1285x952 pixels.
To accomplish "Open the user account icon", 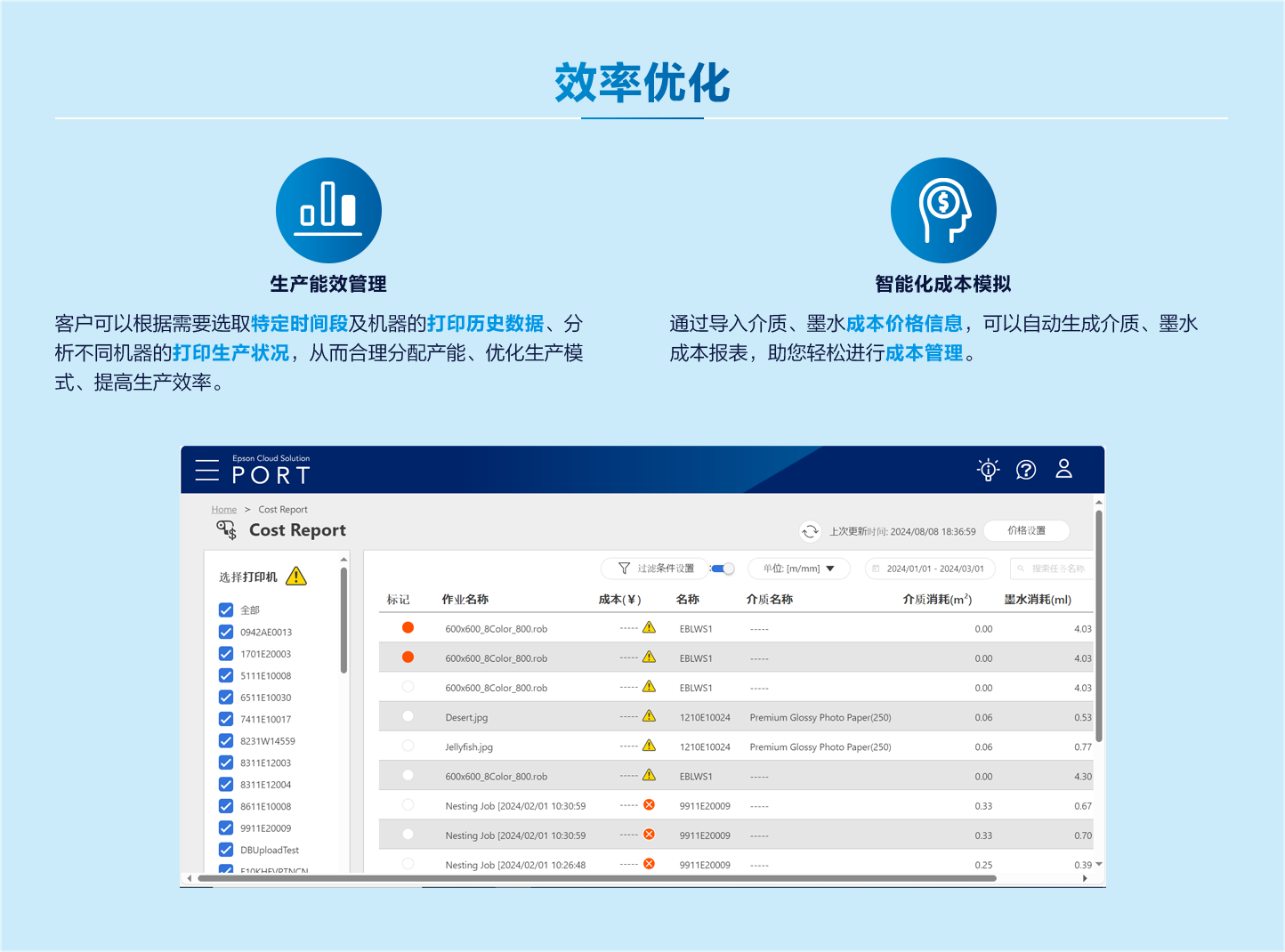I will pyautogui.click(x=1063, y=469).
